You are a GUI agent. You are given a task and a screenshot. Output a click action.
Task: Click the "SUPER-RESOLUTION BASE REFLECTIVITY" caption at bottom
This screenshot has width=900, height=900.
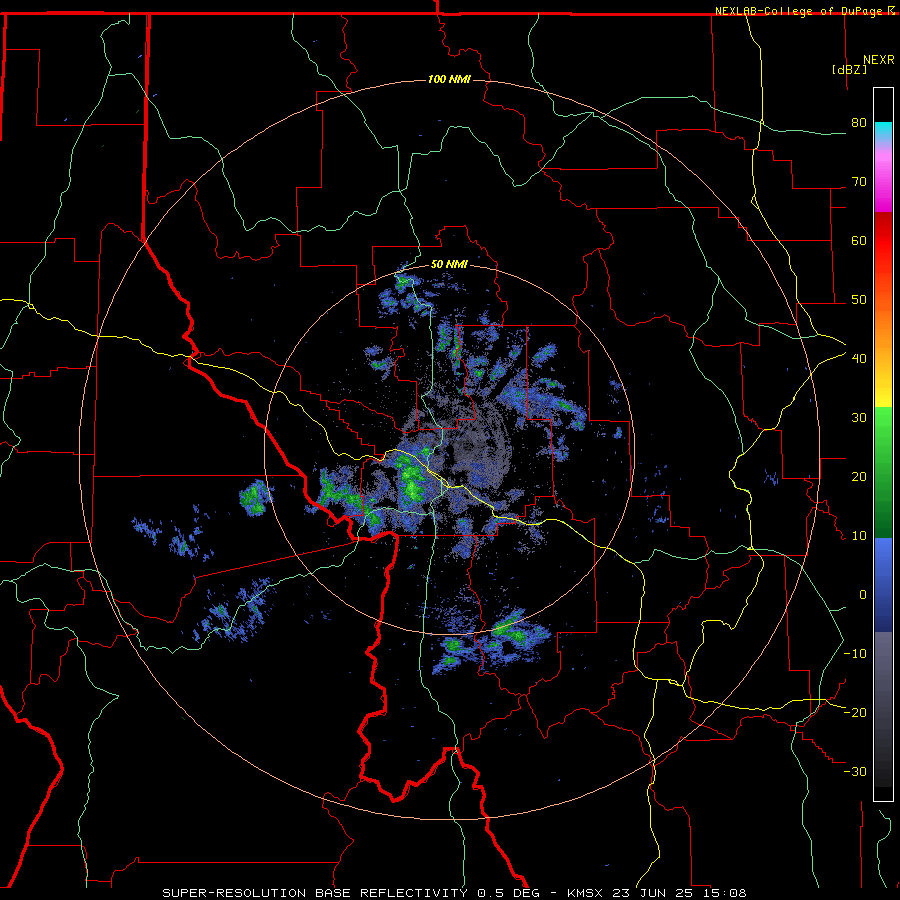tap(315, 893)
